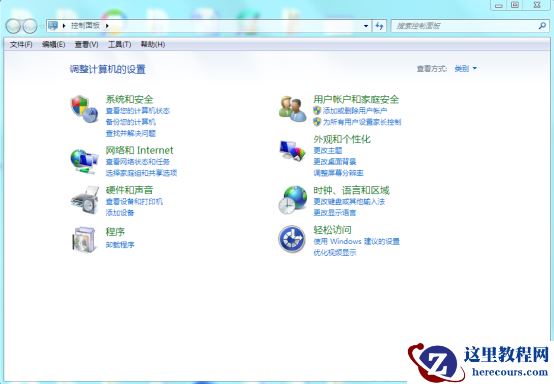Open the 用户帐户和家庭安全 people icon

(292, 109)
